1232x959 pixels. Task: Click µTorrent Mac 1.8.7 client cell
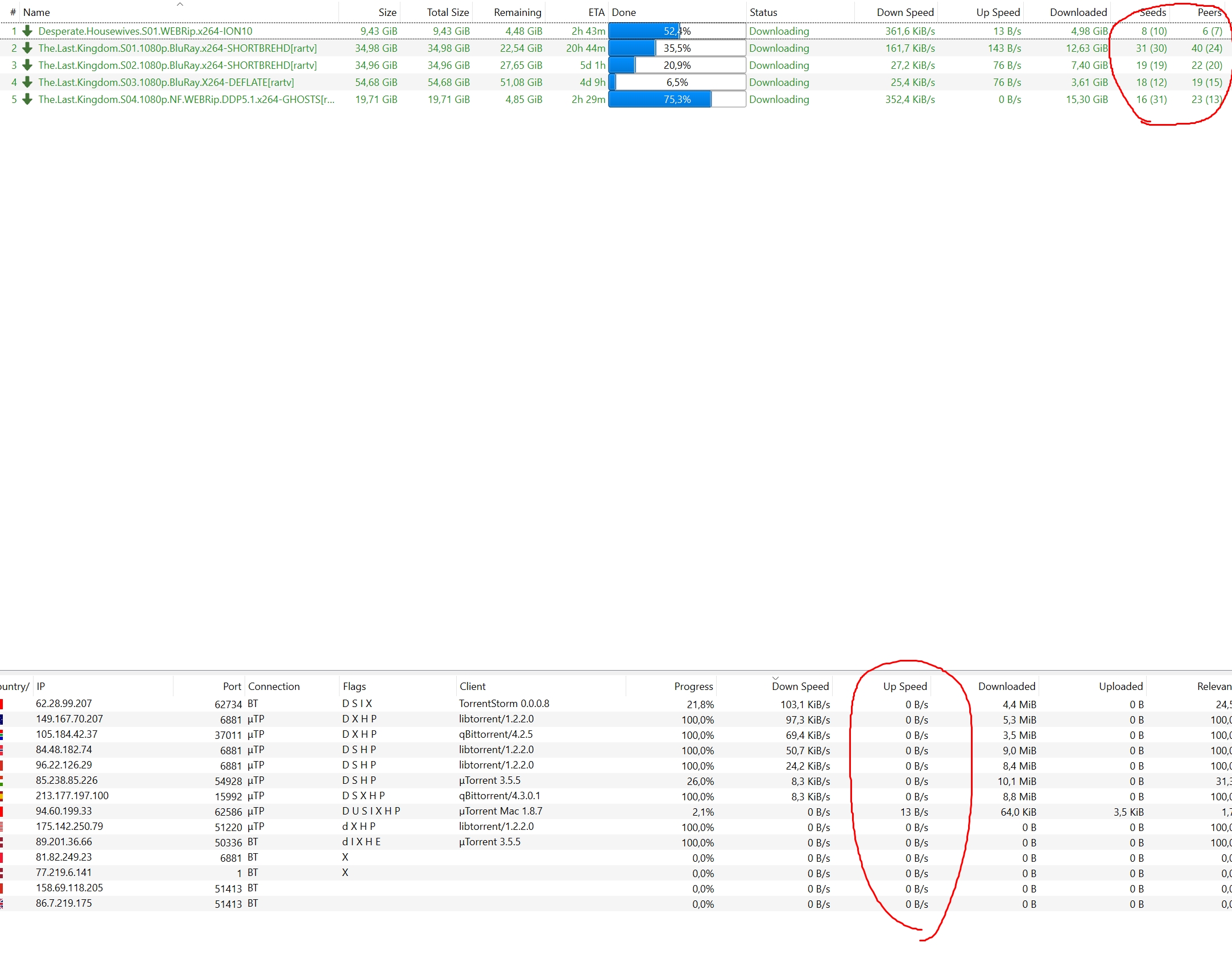501,811
